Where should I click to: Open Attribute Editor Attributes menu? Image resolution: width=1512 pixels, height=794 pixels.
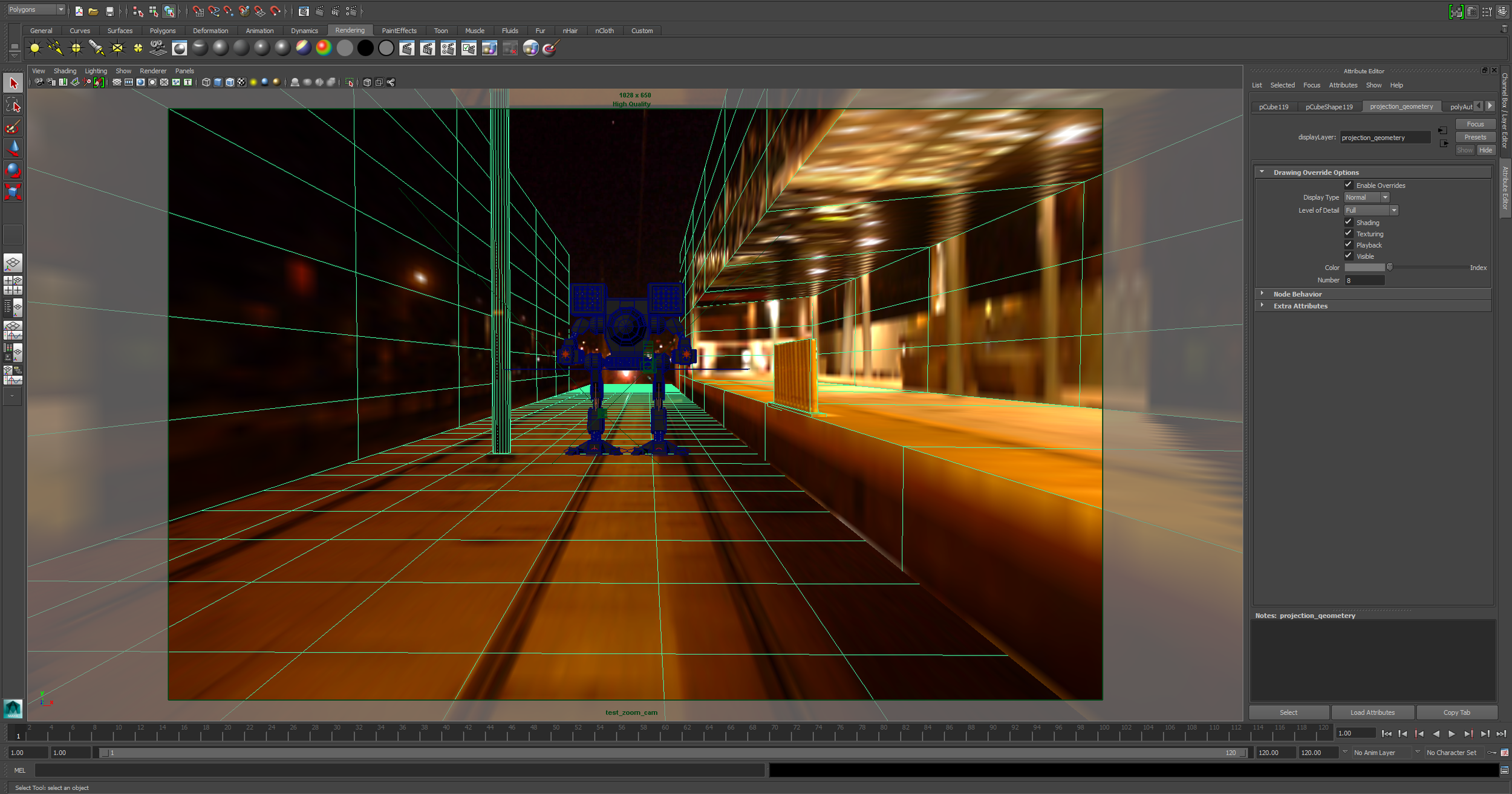pos(1343,85)
